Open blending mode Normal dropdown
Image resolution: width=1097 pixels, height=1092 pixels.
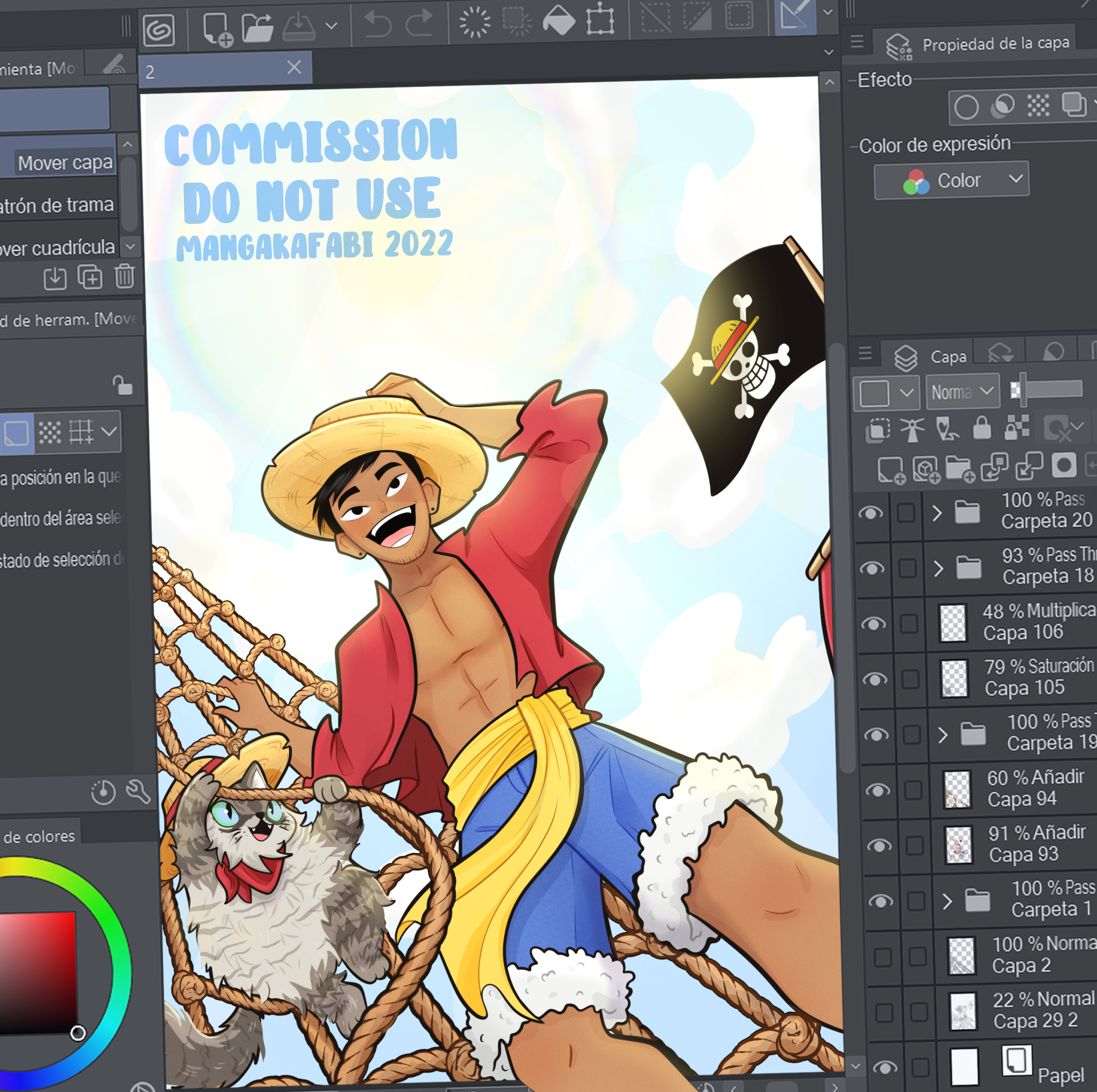click(x=963, y=391)
